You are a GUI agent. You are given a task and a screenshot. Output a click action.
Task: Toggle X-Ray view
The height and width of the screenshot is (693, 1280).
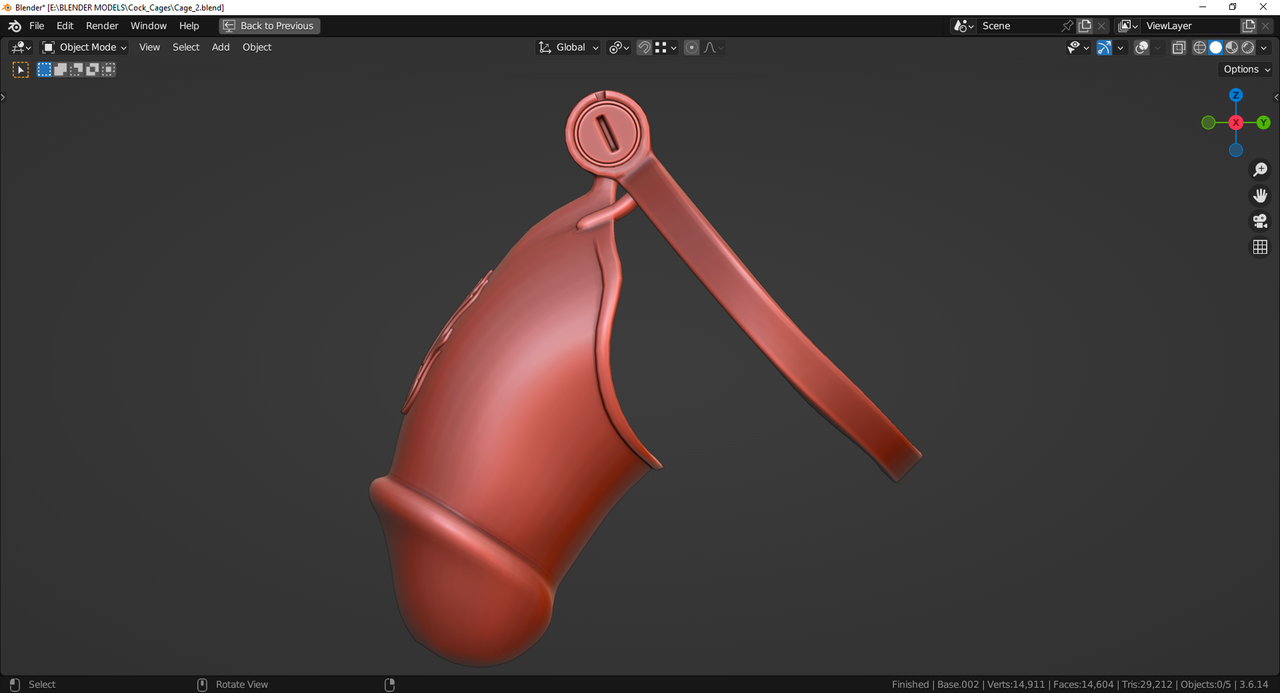click(x=1179, y=47)
